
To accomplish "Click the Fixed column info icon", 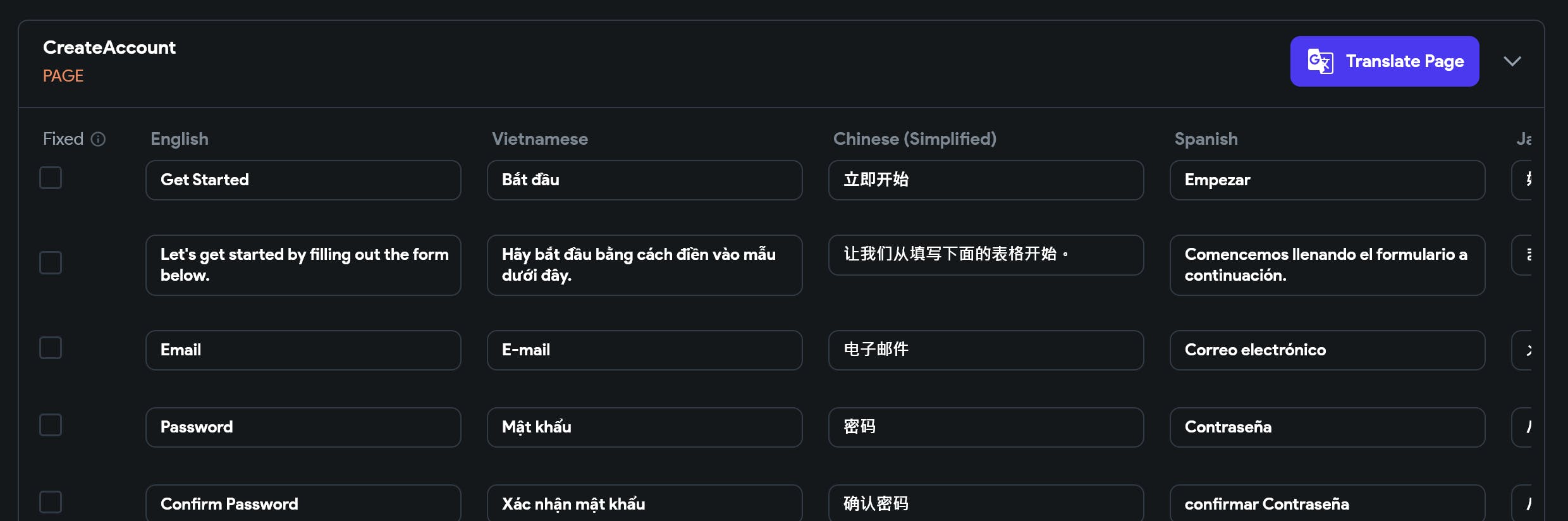I will (98, 139).
